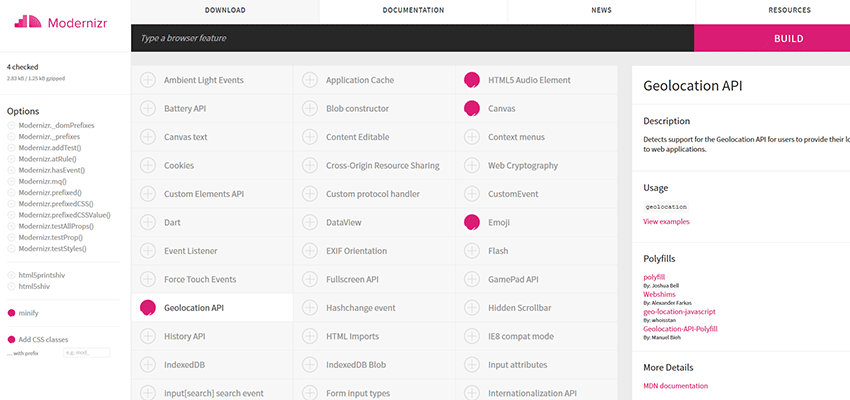Click the Modernizr logo icon
The image size is (850, 400).
click(x=25, y=20)
